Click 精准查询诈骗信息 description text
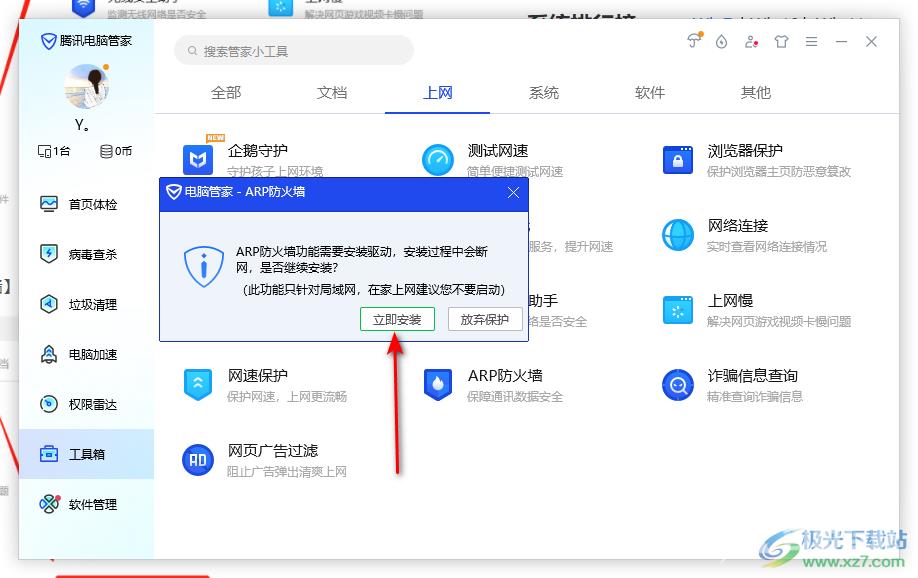The height and width of the screenshot is (578, 918). (755, 396)
